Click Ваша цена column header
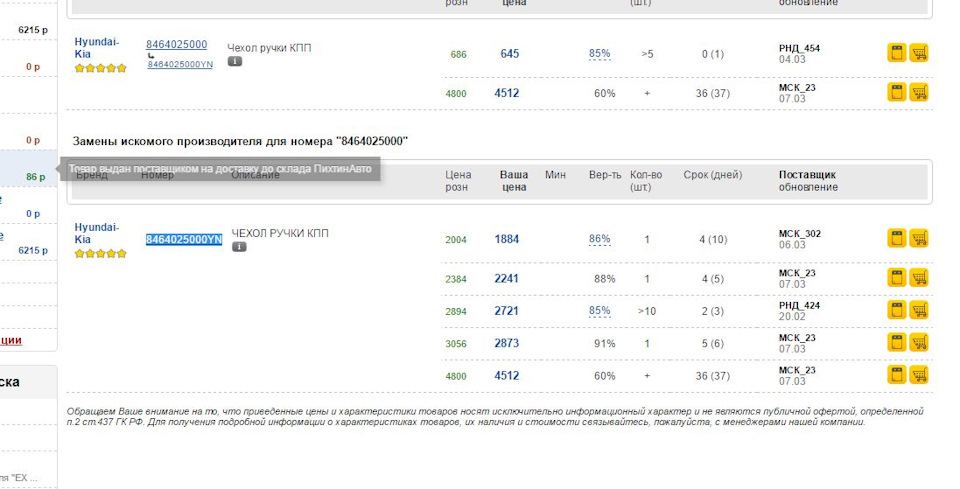Viewport: 960px width, 489px height. coord(514,181)
